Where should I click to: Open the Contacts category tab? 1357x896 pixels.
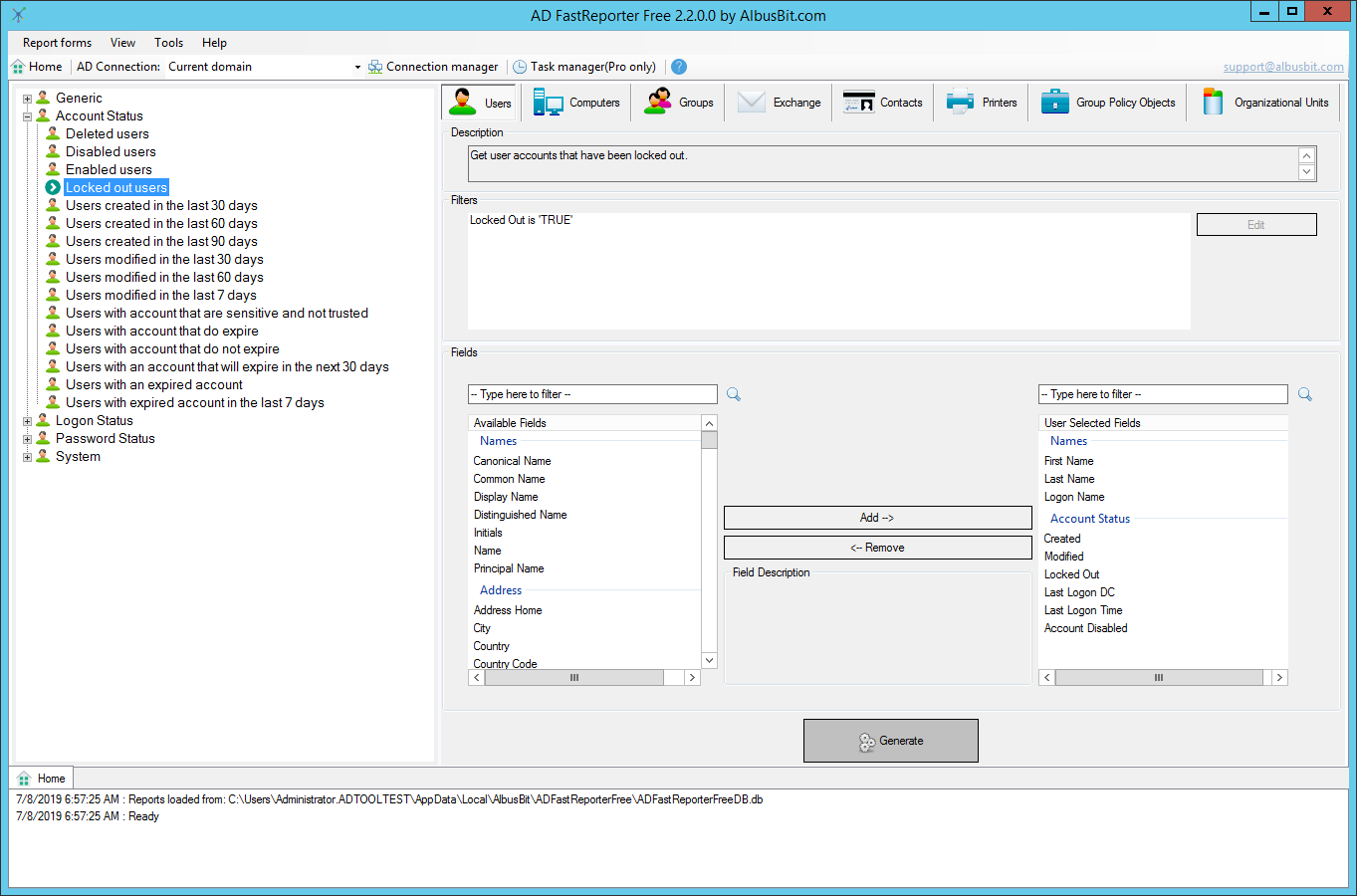coord(882,103)
